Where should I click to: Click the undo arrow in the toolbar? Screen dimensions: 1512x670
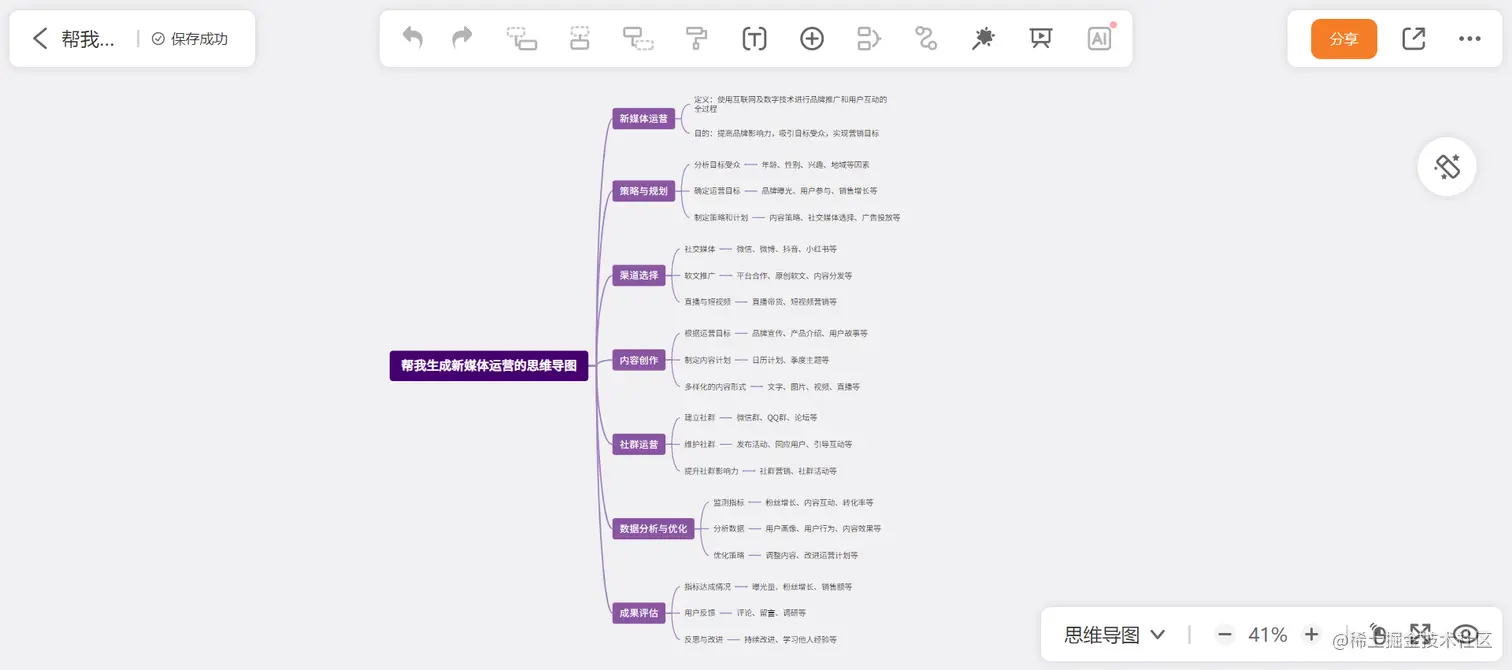click(412, 38)
